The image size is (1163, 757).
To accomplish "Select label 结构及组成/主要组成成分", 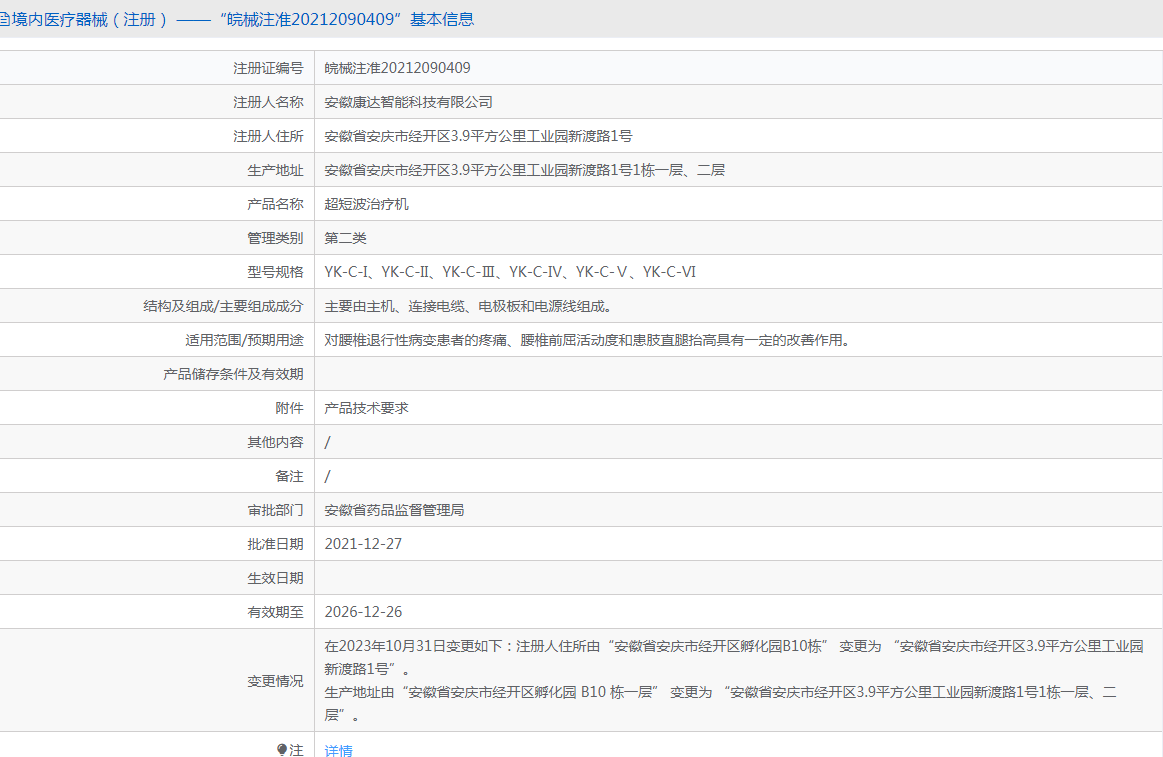I will click(223, 306).
